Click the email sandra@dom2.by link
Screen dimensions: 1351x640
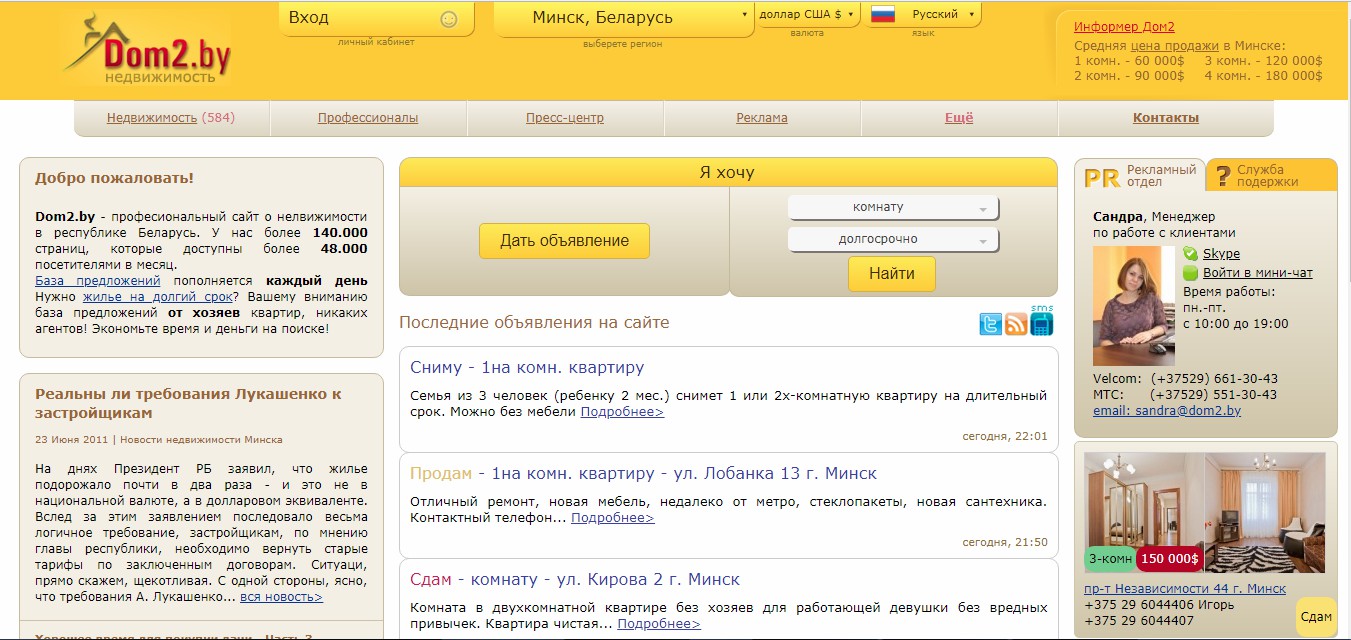click(1167, 411)
